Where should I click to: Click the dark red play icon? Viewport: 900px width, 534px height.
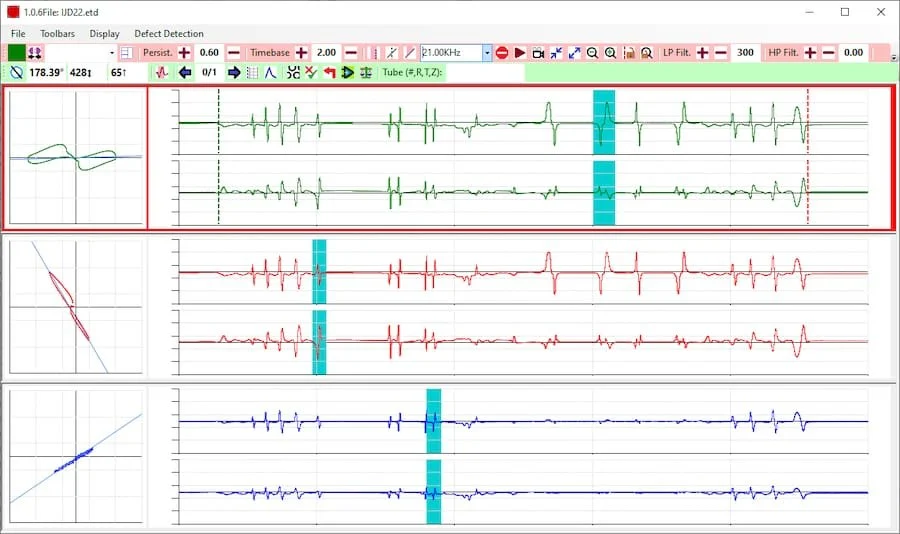pyautogui.click(x=520, y=53)
